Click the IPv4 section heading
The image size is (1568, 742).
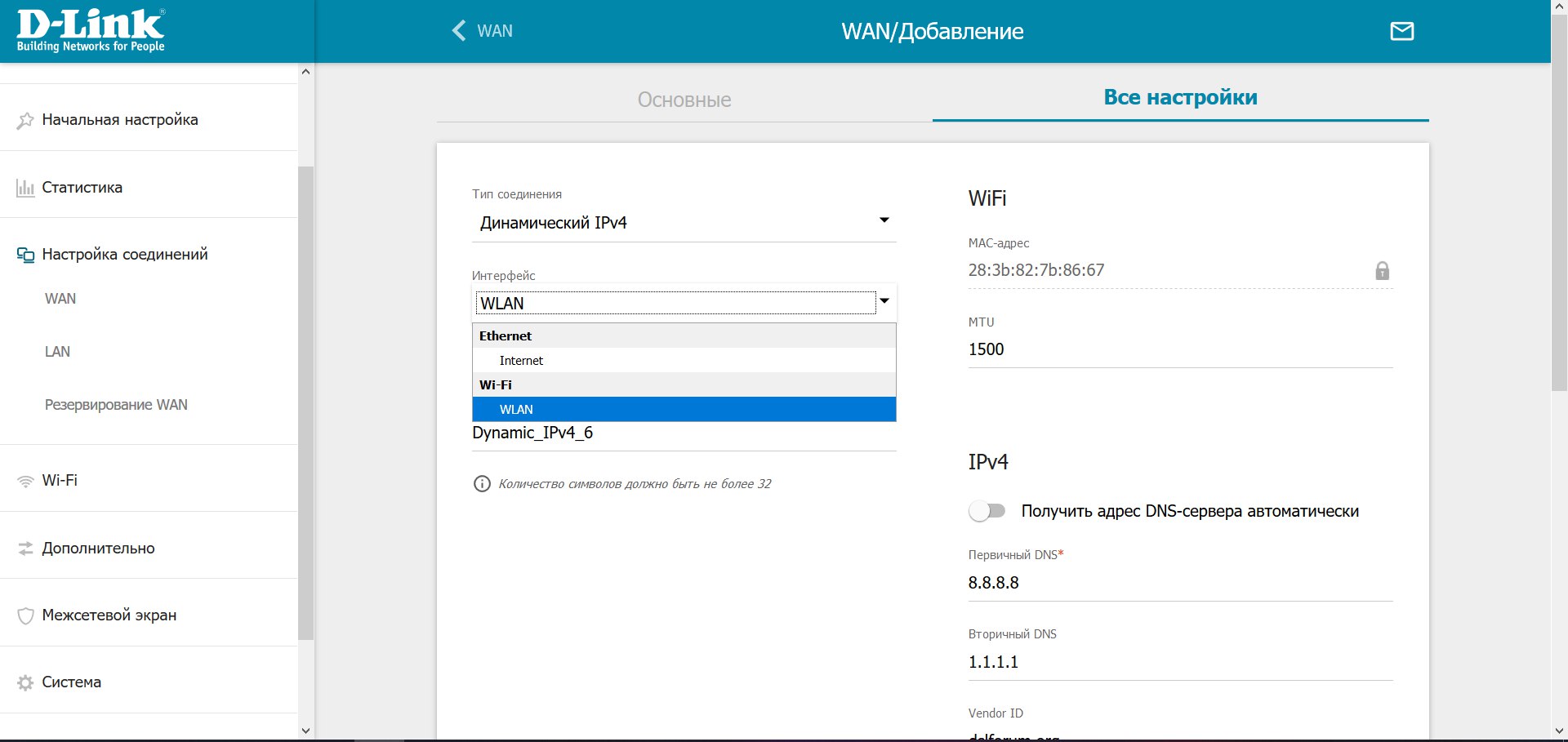[x=988, y=462]
